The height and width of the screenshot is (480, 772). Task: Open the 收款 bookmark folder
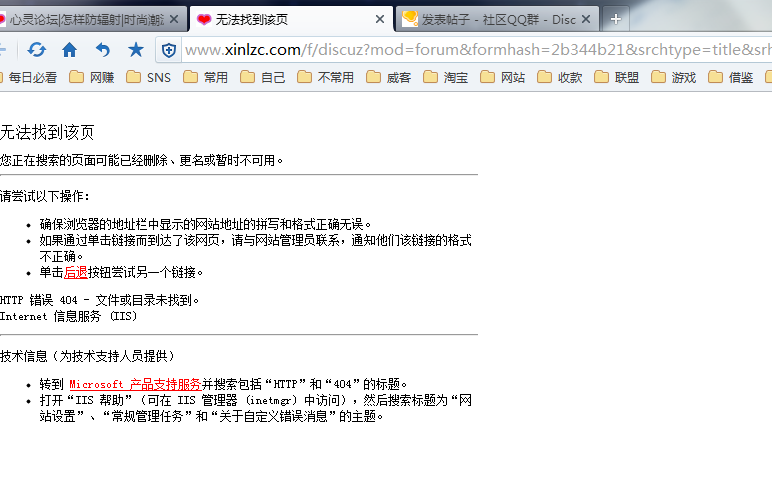560,78
